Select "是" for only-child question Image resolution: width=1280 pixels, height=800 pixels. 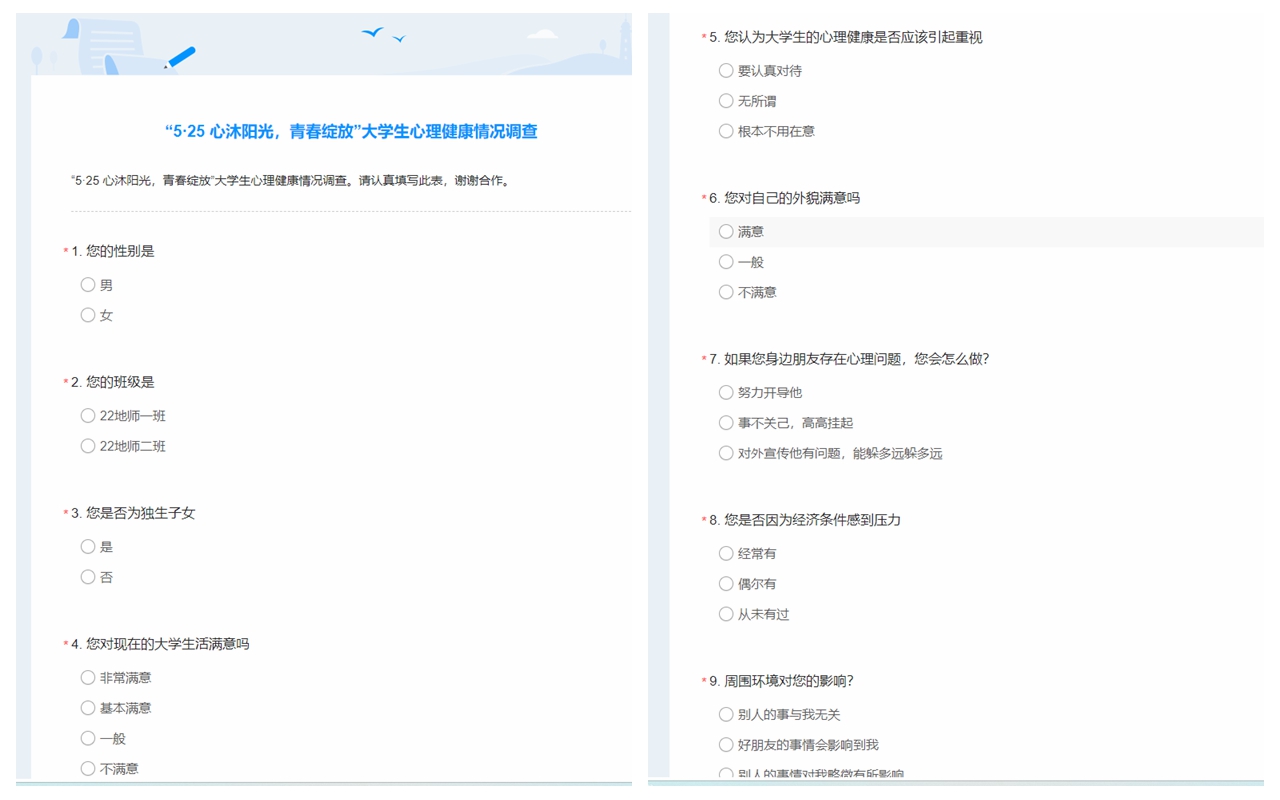click(88, 547)
